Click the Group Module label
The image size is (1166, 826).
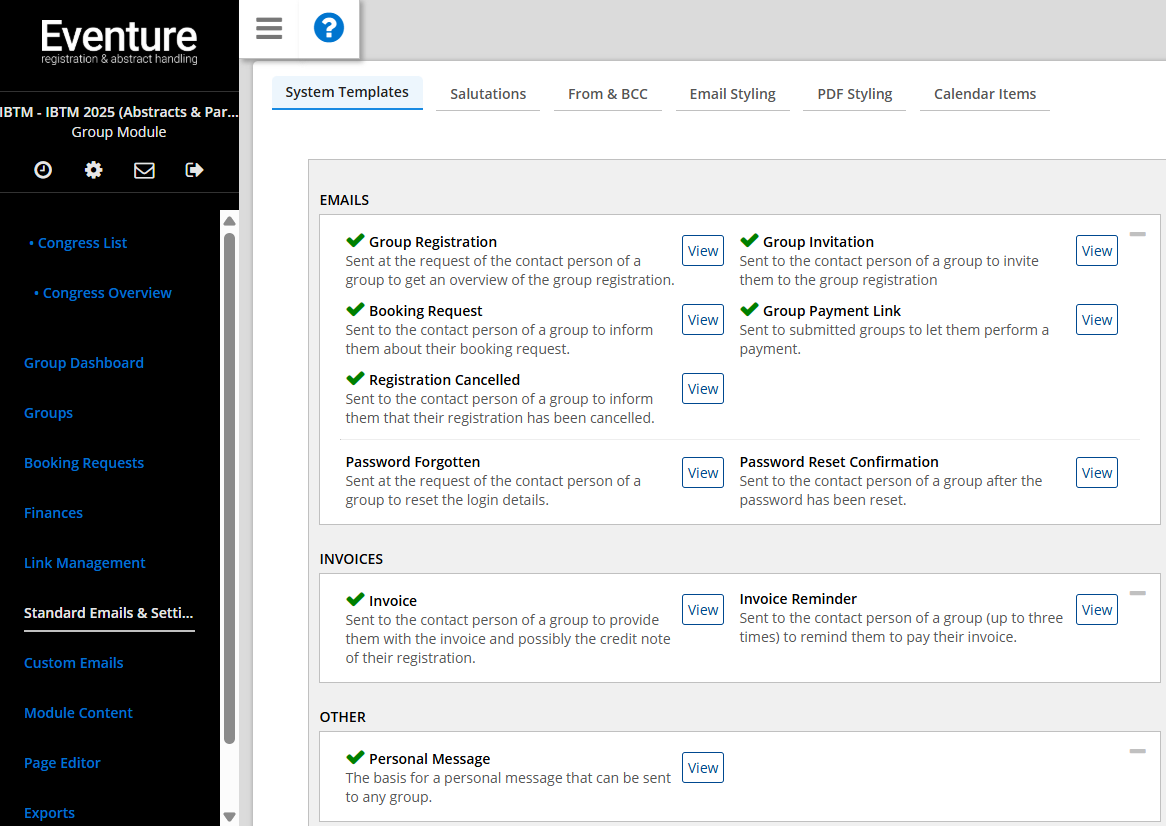tap(119, 132)
